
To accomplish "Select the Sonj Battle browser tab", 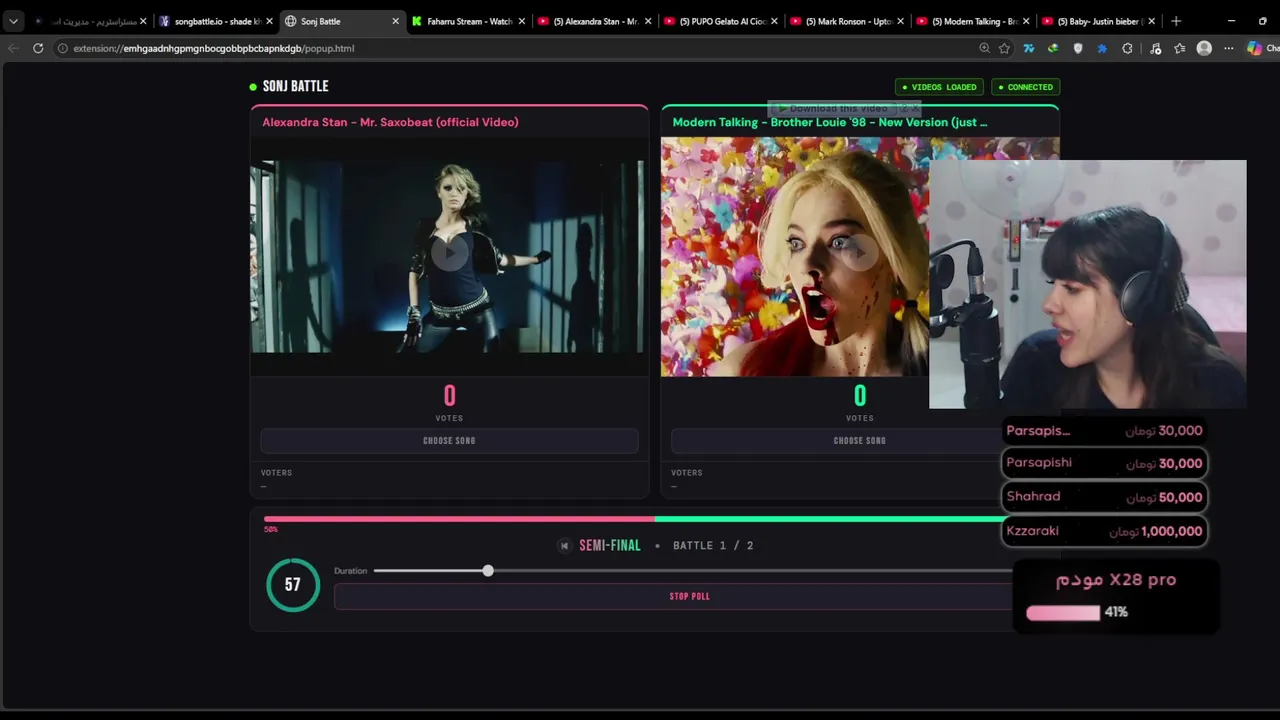I will pos(342,21).
